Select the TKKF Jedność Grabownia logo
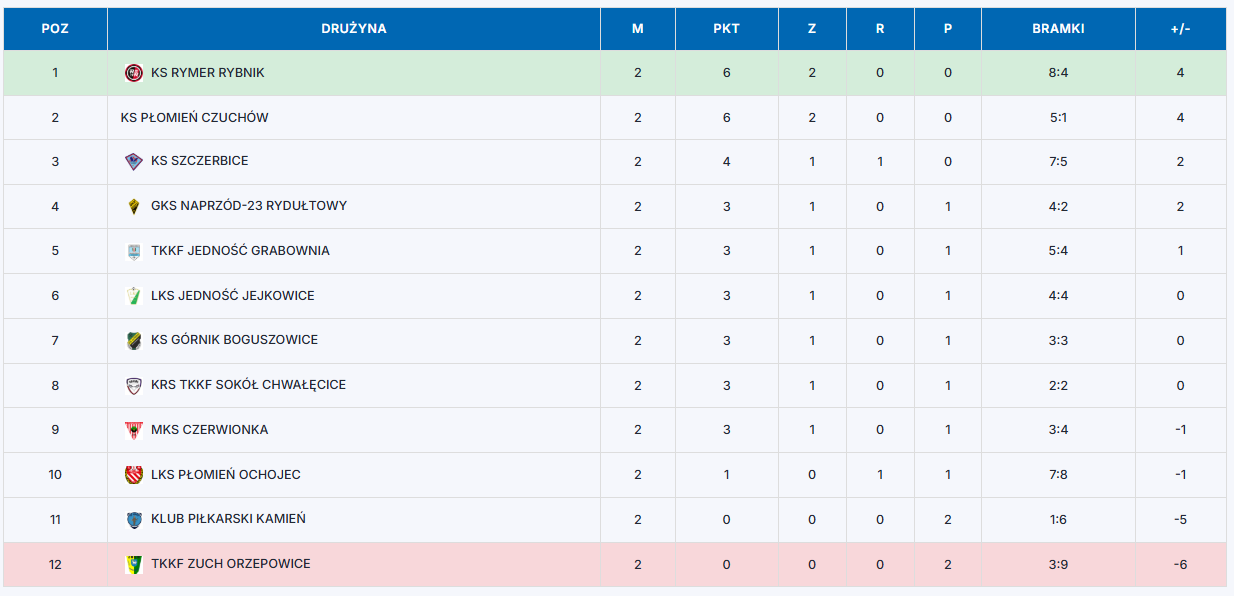 [134, 251]
